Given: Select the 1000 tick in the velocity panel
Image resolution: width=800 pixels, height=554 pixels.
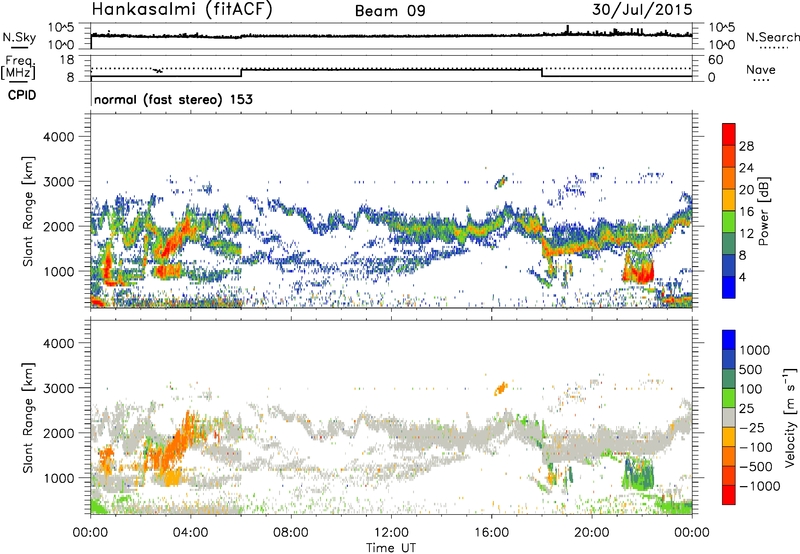Looking at the screenshot, I should (59, 478).
